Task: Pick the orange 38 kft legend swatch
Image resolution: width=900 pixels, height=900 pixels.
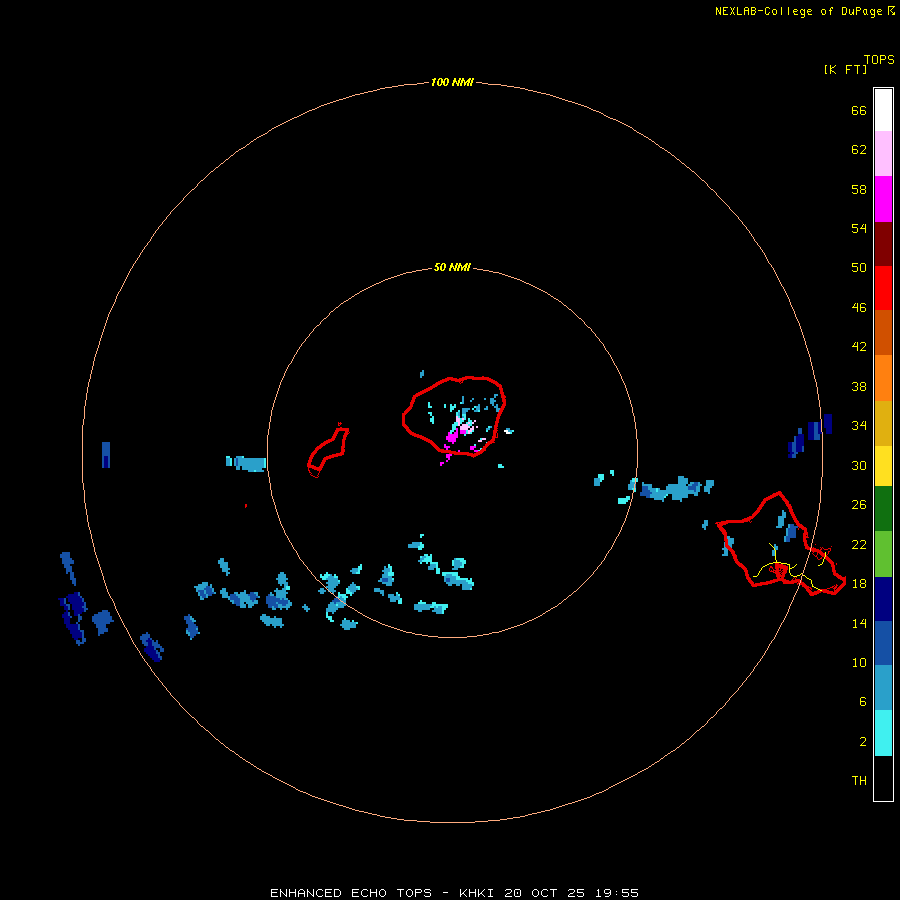Action: pos(883,378)
